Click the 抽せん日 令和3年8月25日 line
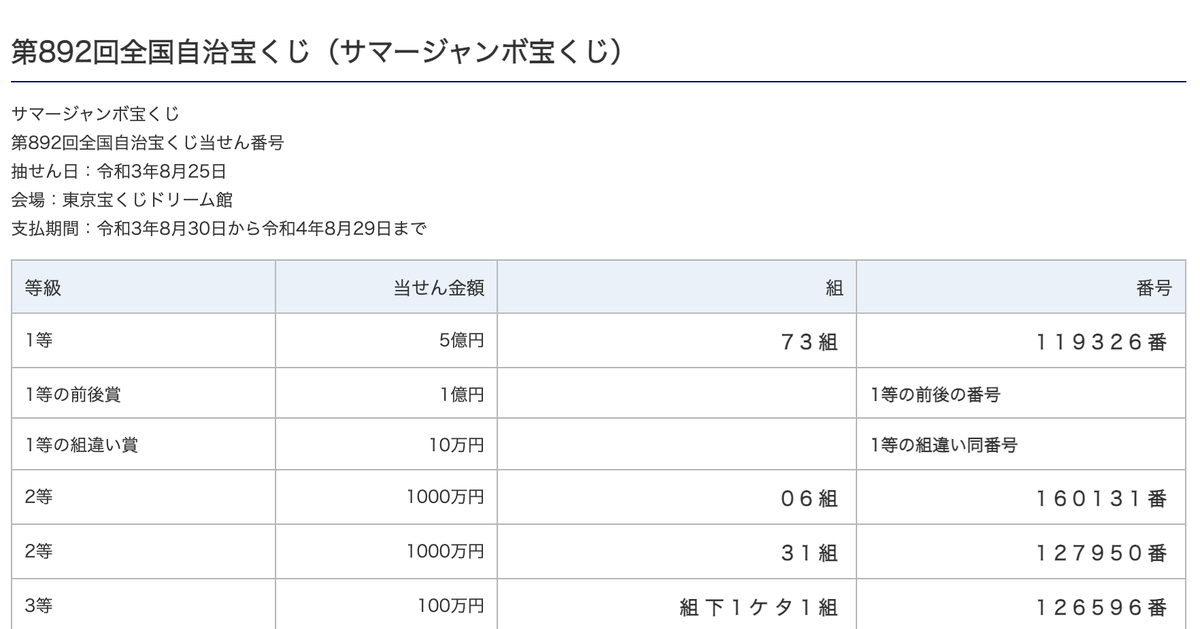1200x629 pixels. pos(119,171)
